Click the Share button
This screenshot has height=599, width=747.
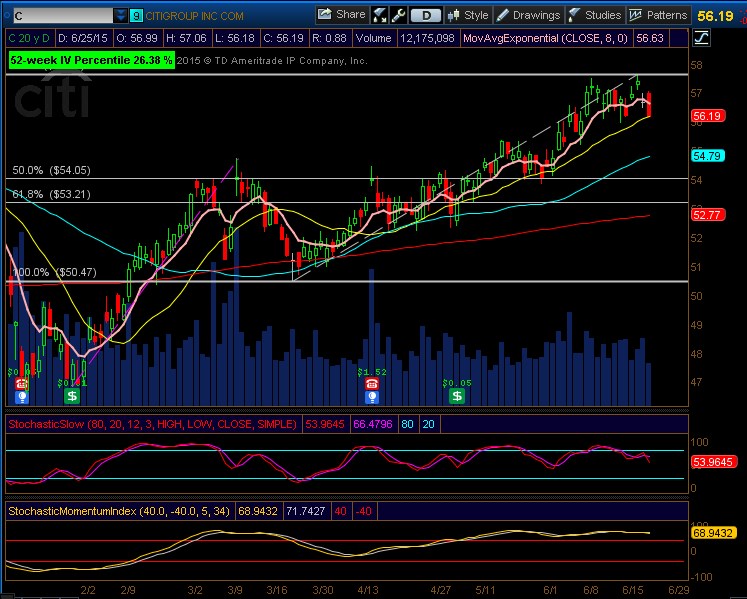(x=341, y=15)
